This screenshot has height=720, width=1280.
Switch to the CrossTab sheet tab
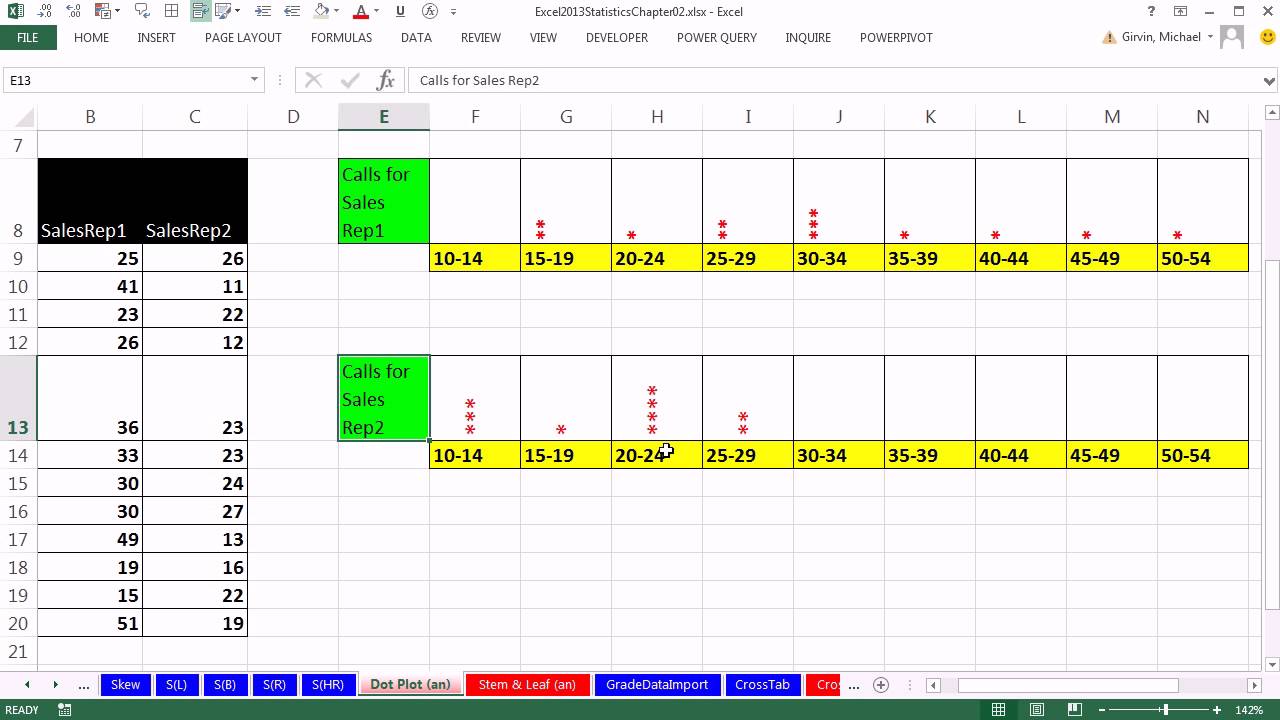click(763, 685)
